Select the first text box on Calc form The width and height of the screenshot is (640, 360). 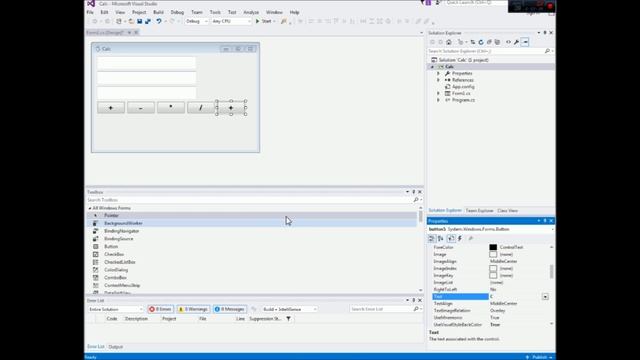[147, 63]
